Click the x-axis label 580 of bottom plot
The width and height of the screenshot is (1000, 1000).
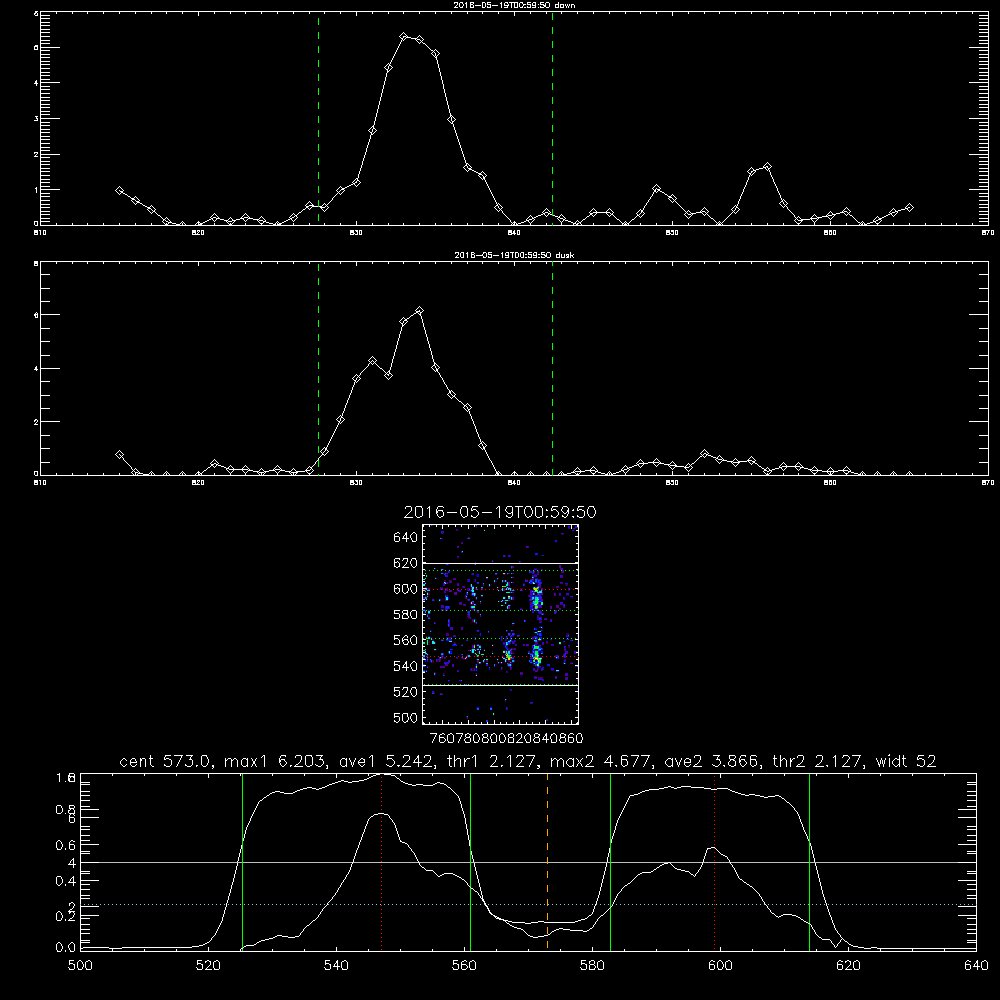(592, 966)
